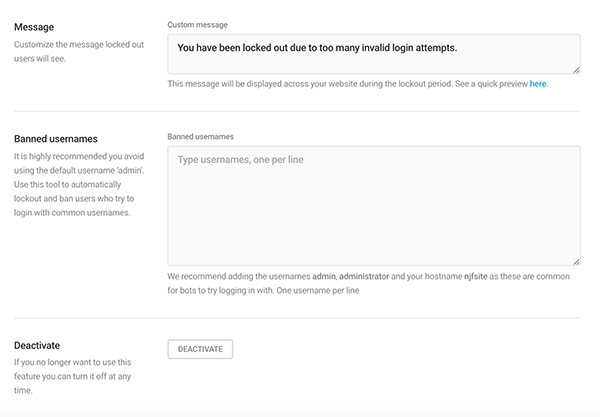Click 'If you no longer want' description
The width and height of the screenshot is (600, 417).
coord(73,376)
